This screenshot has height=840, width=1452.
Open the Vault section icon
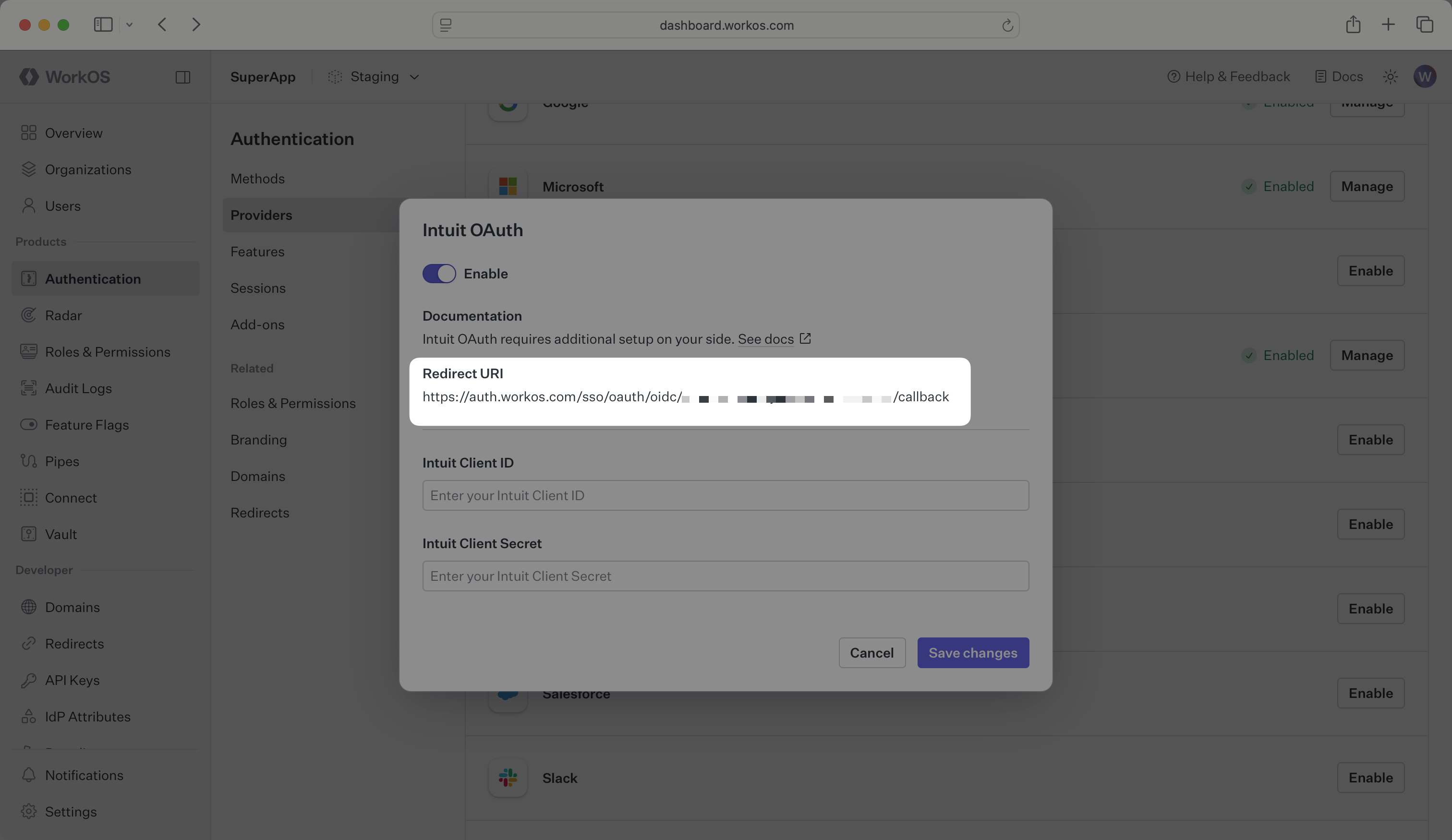click(x=28, y=534)
